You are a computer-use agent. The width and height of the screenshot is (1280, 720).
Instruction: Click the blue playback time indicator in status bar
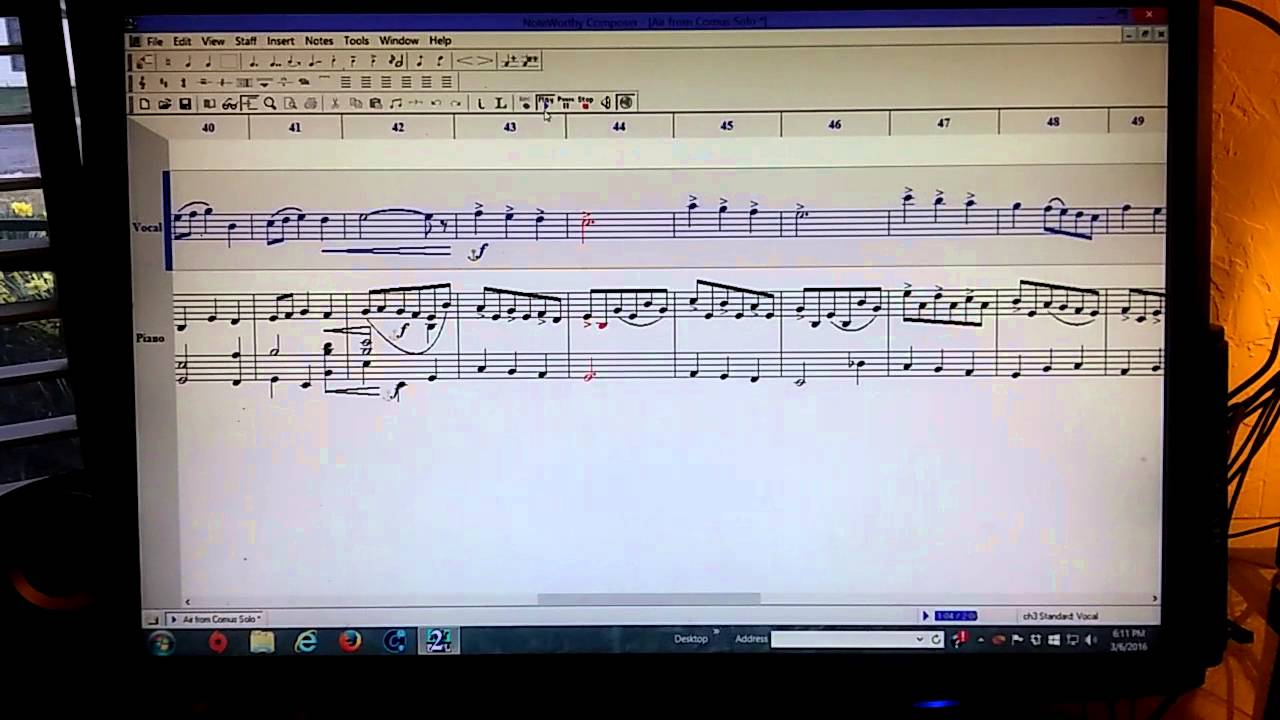click(x=956, y=616)
